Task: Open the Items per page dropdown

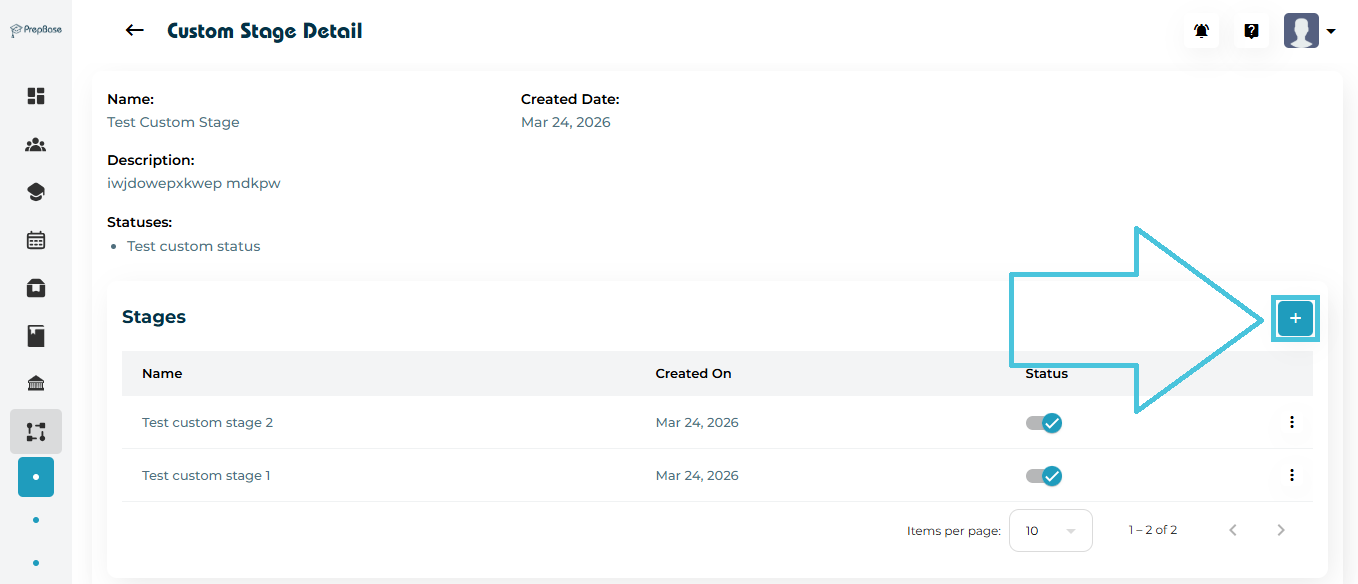Action: point(1050,531)
